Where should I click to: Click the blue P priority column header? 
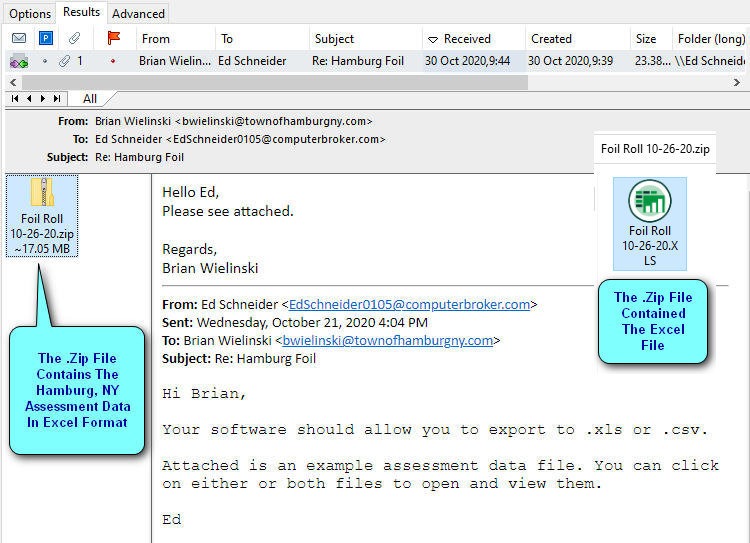coord(45,39)
